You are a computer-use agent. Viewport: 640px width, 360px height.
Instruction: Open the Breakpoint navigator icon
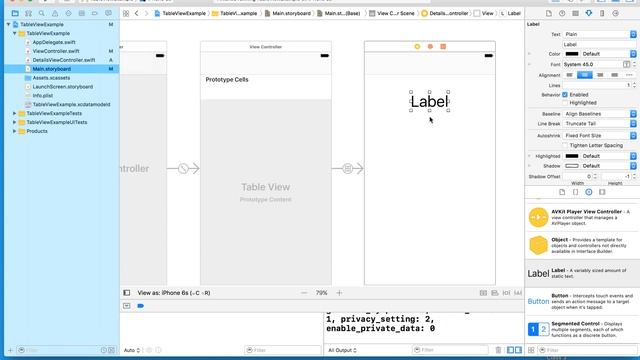tap(95, 13)
